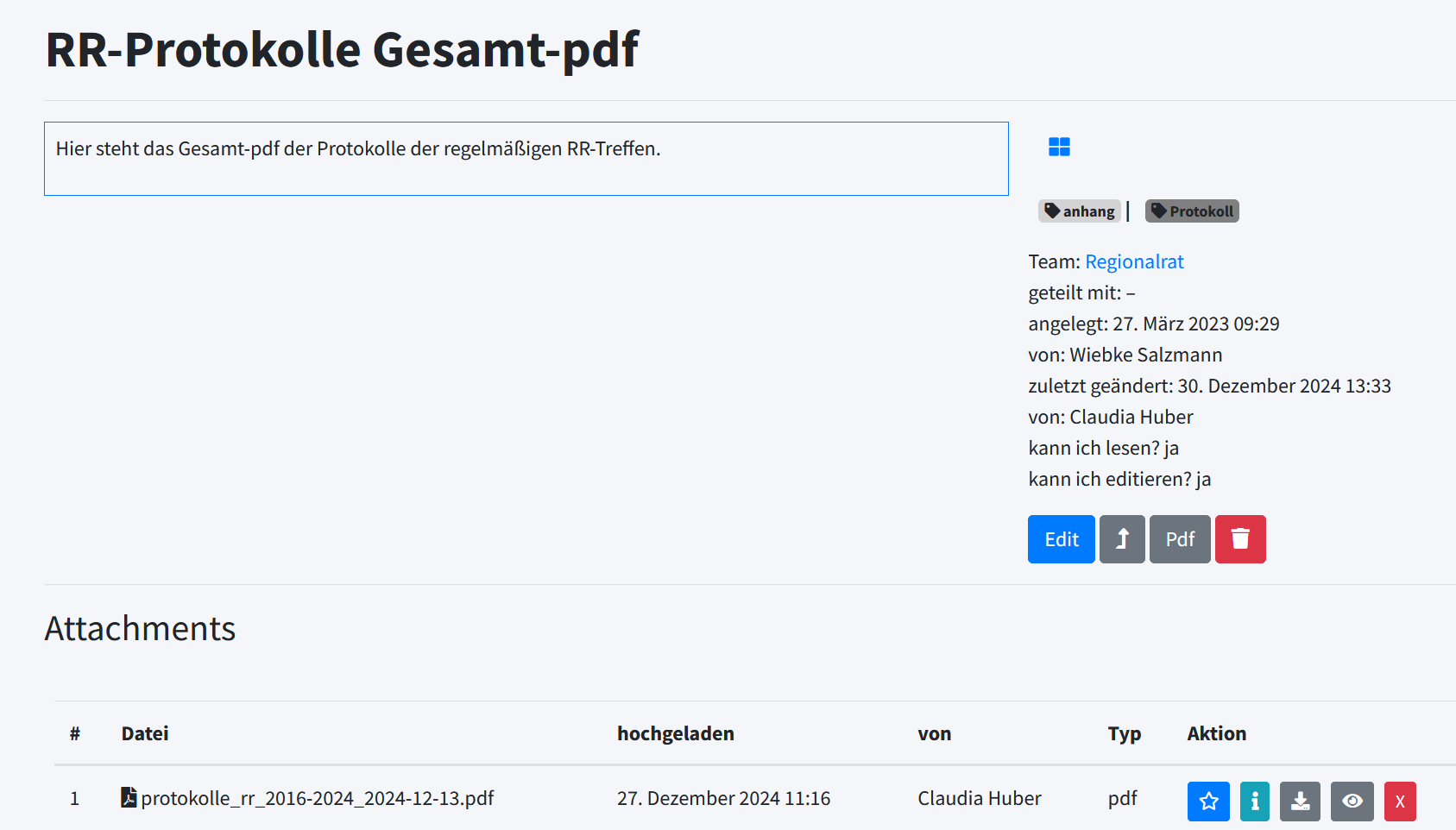Click the blue Edit button
Viewport: 1456px width, 830px height.
[1061, 539]
